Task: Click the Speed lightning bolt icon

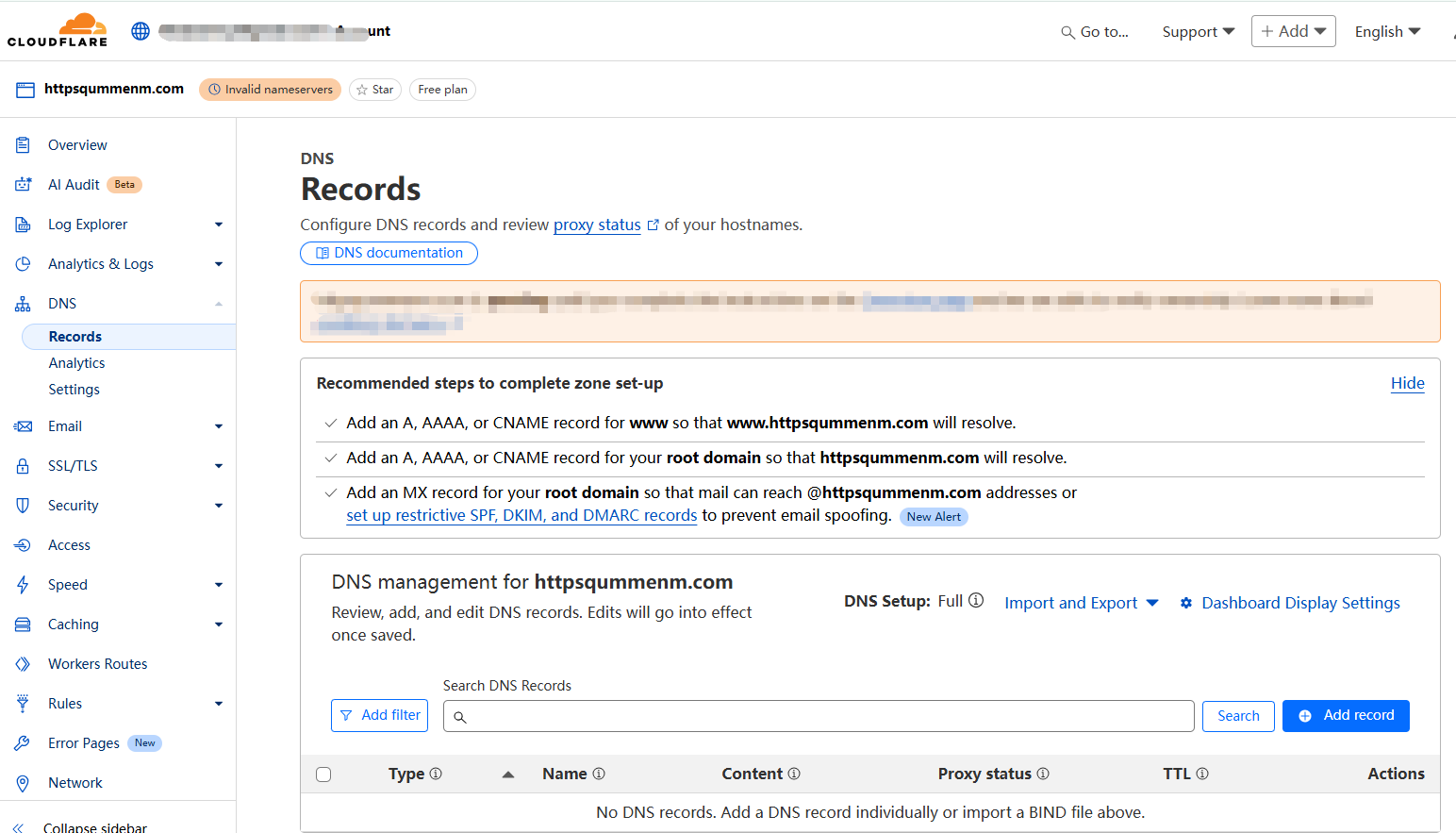Action: coord(23,585)
